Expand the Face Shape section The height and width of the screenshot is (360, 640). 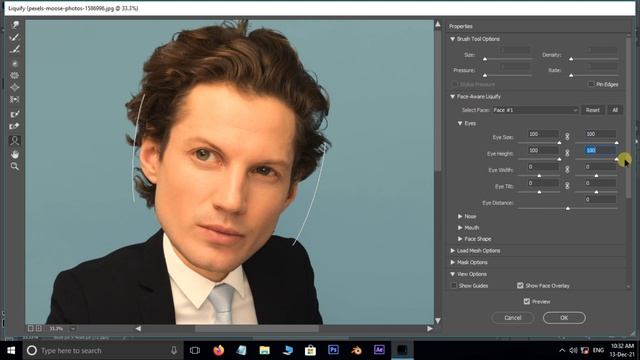pyautogui.click(x=460, y=239)
